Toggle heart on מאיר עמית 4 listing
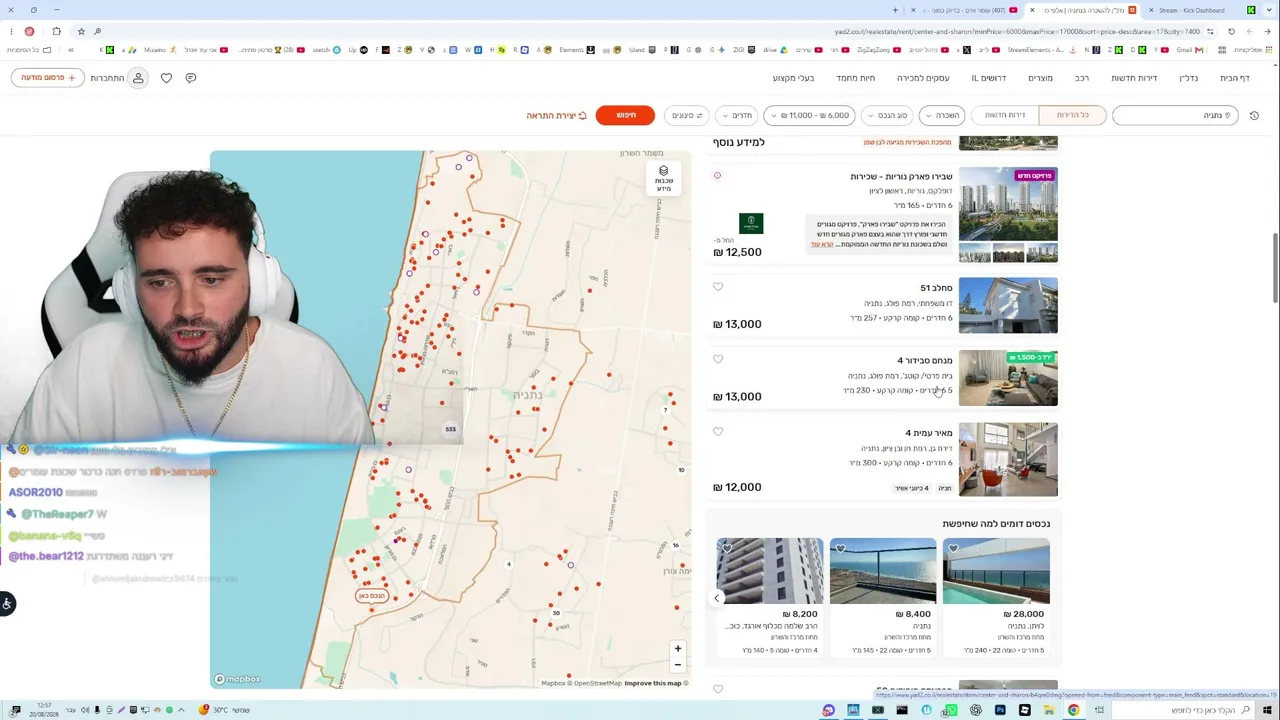 coord(718,432)
